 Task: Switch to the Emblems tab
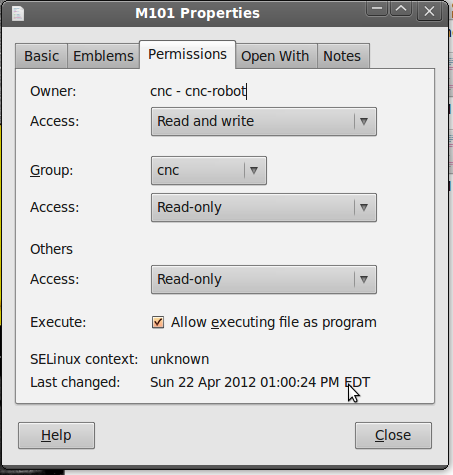[x=103, y=56]
